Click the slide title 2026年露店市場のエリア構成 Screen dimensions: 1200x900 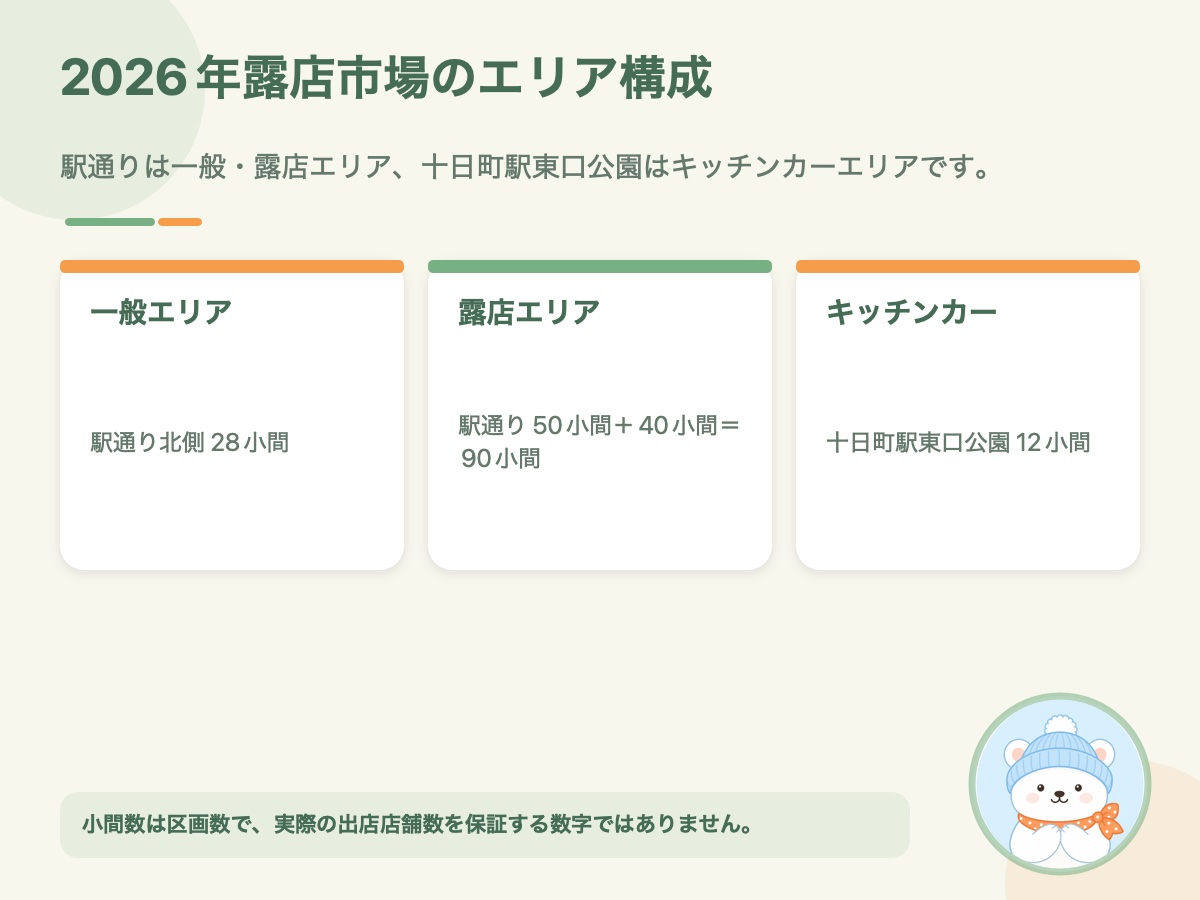(x=386, y=80)
